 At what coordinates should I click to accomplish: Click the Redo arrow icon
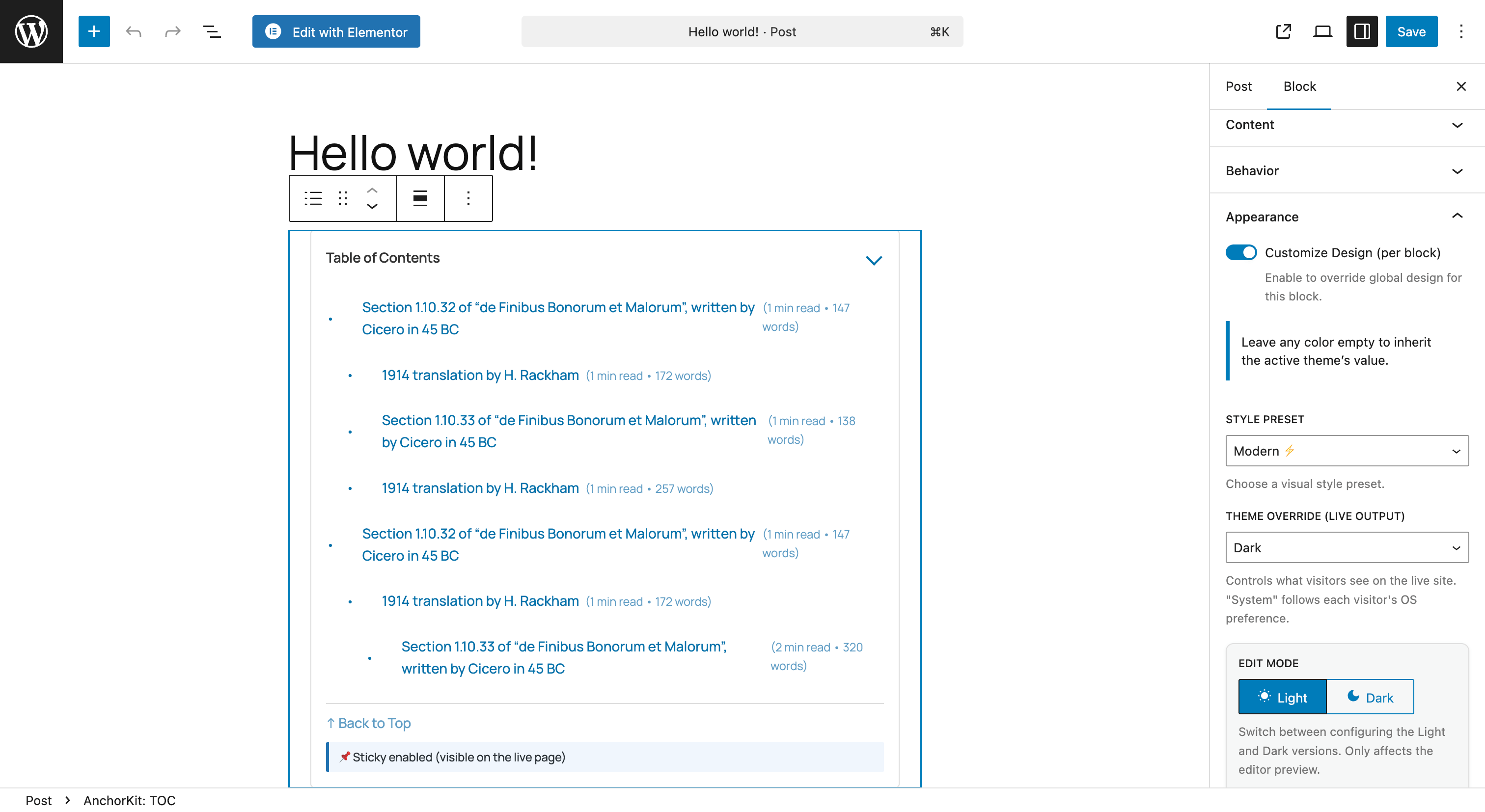coord(171,31)
